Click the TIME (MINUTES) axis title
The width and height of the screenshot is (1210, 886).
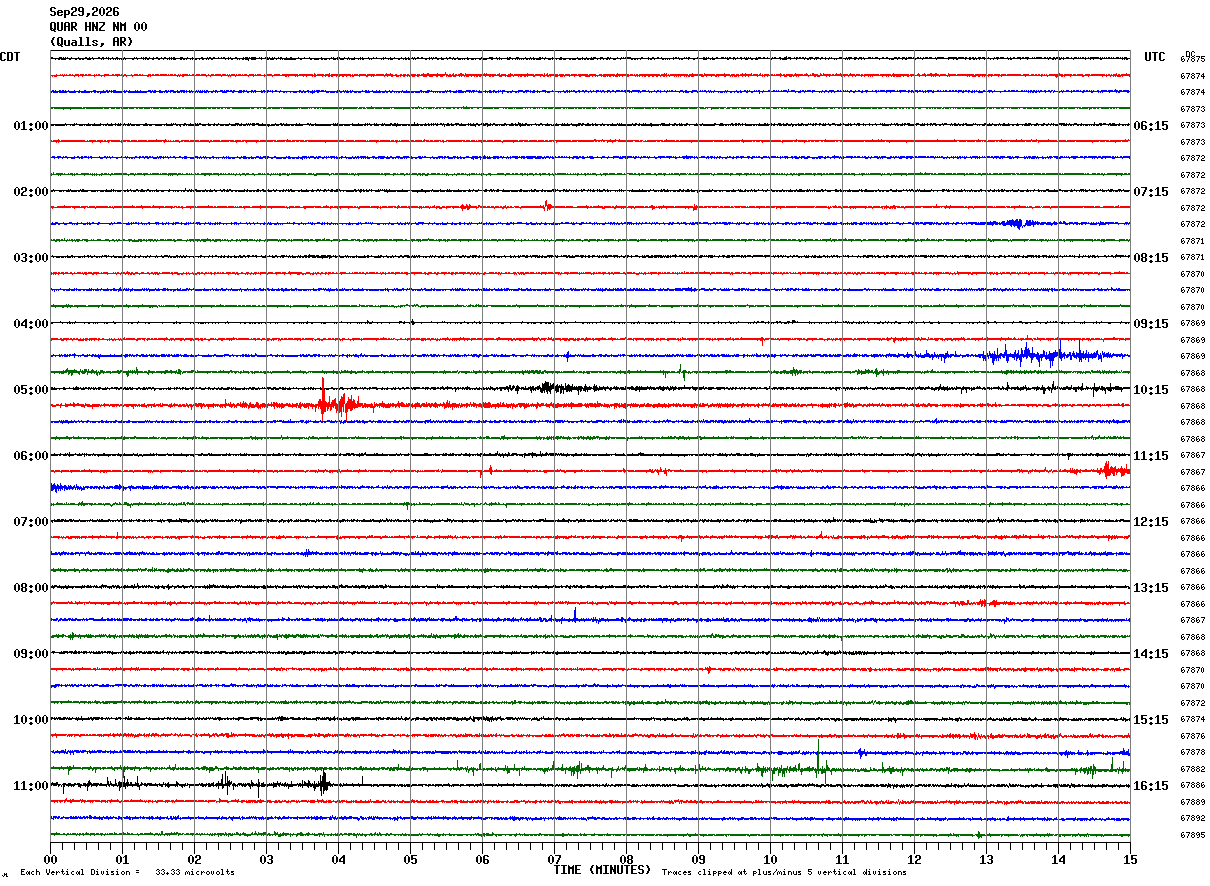pyautogui.click(x=602, y=870)
